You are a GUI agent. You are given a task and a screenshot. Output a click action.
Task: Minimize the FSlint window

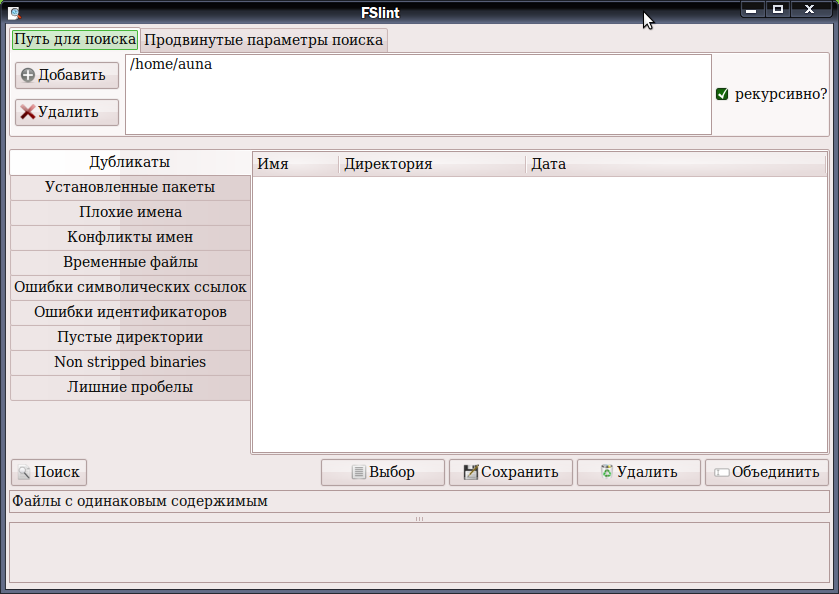tap(751, 10)
